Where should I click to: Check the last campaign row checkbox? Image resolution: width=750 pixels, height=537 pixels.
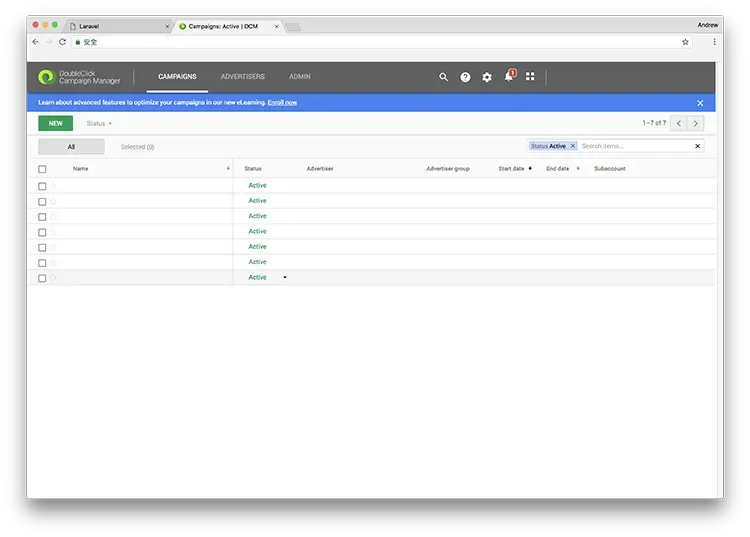point(42,278)
